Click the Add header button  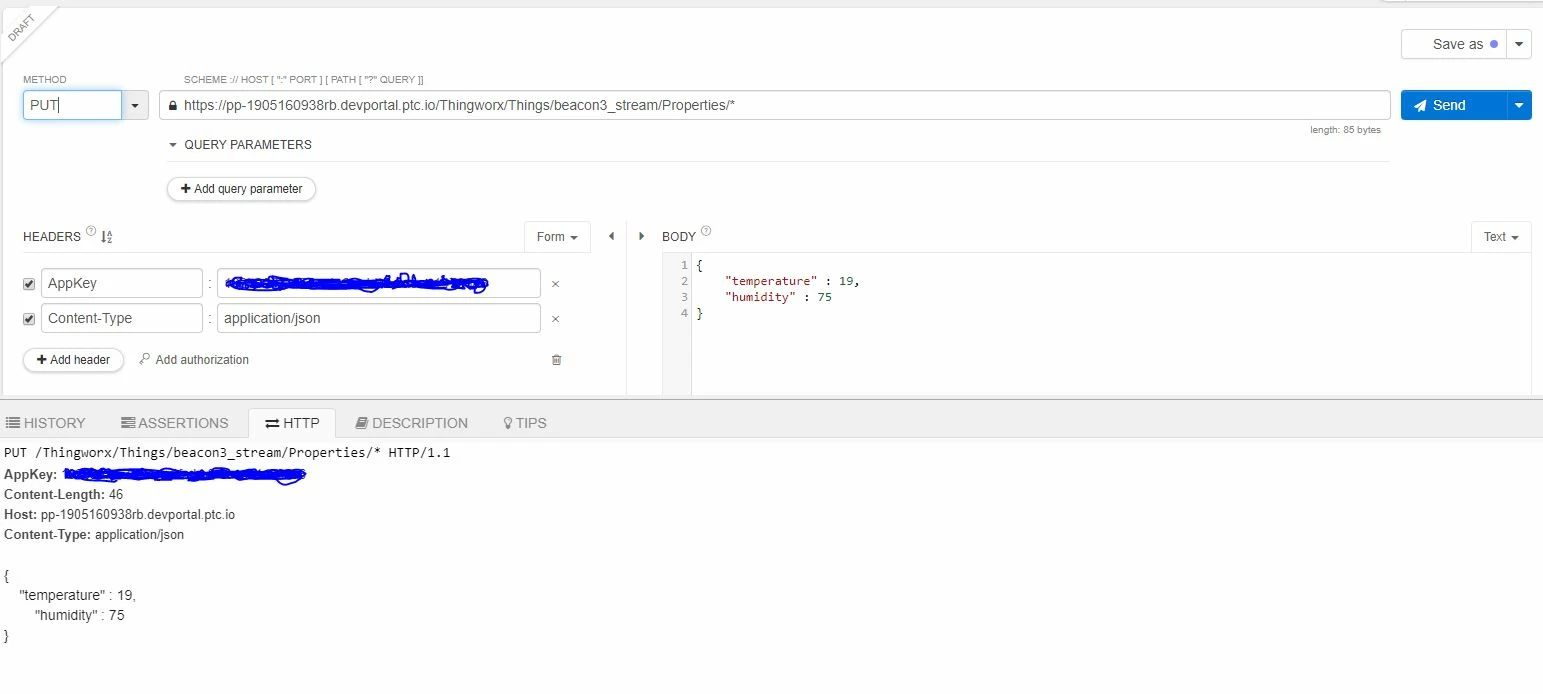[73, 359]
